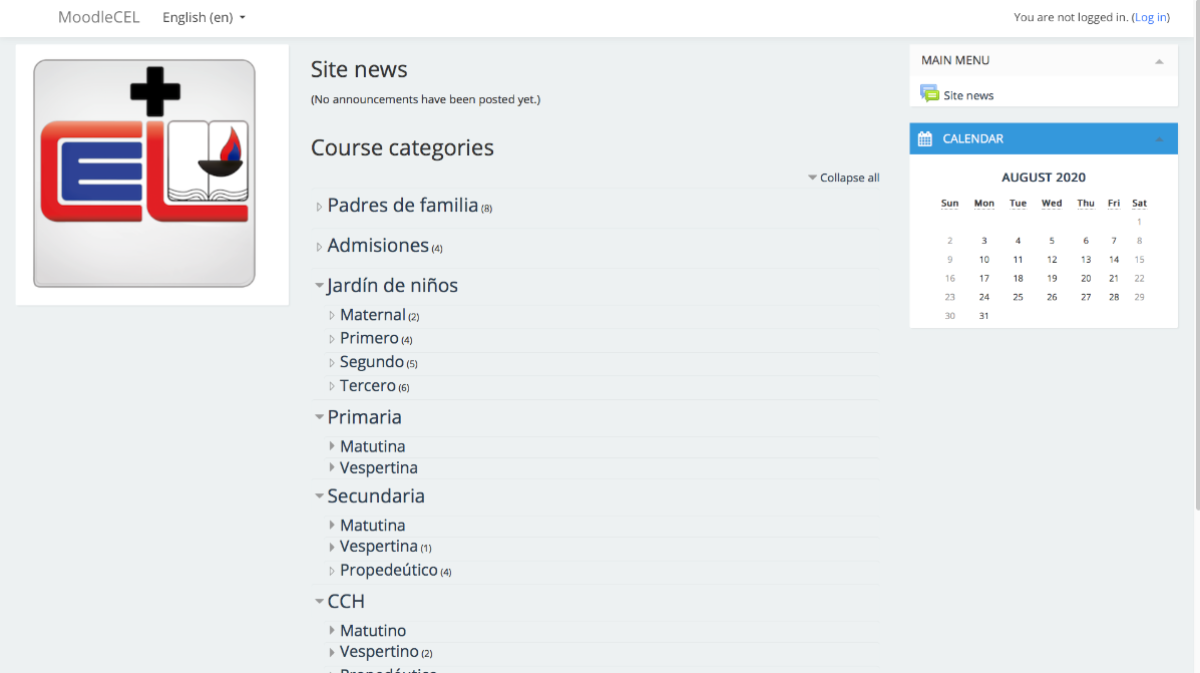Click the calendar icon in Calendar block header
The height and width of the screenshot is (673, 1200).
(x=925, y=139)
